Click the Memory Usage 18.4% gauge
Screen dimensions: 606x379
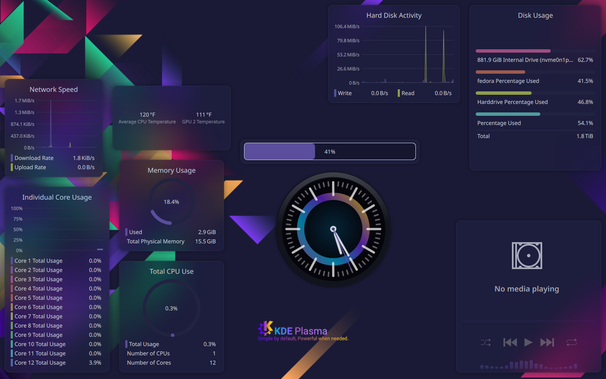click(x=171, y=202)
